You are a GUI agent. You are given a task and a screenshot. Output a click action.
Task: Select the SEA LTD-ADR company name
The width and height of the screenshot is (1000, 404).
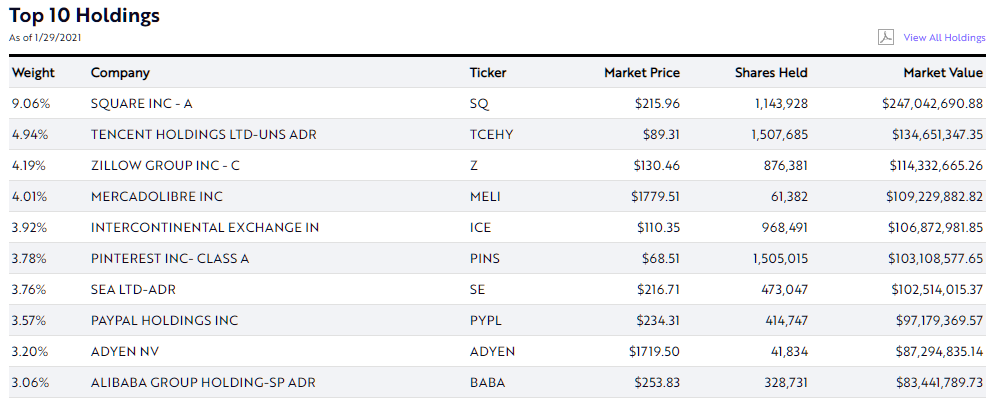point(133,290)
